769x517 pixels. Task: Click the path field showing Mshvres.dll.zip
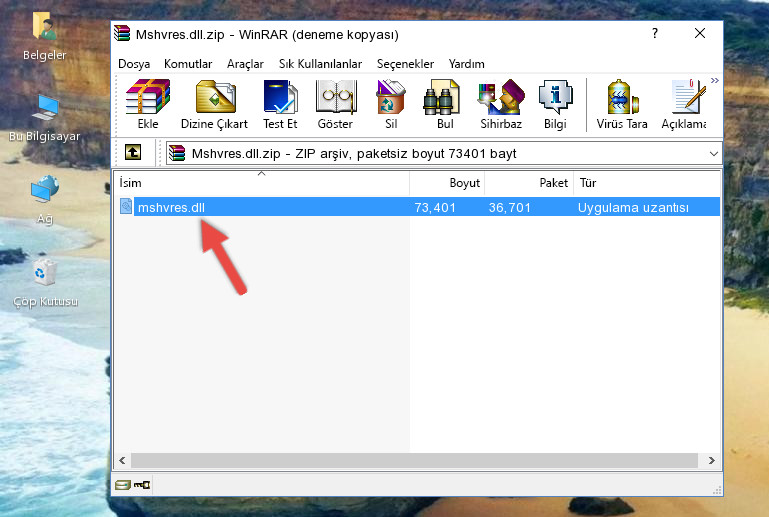[x=443, y=154]
